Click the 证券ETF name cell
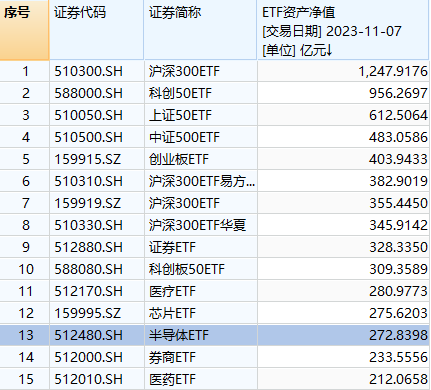Image resolution: width=431 pixels, height=390 pixels. pos(201,247)
